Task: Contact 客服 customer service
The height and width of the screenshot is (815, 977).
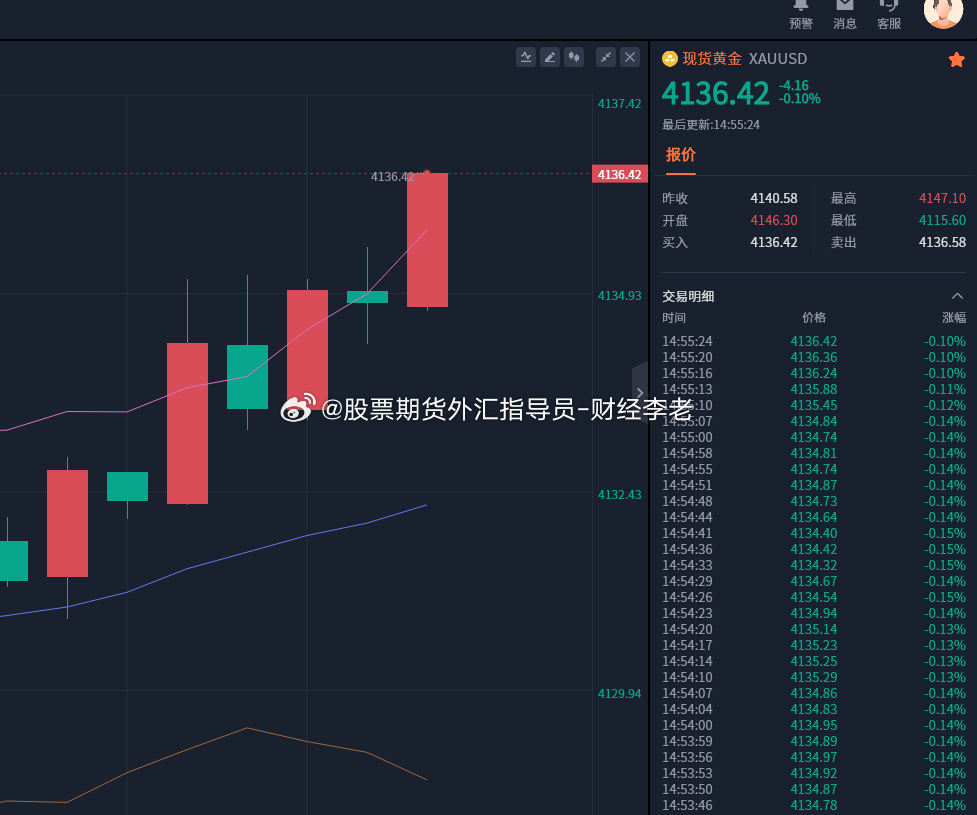Action: click(889, 14)
